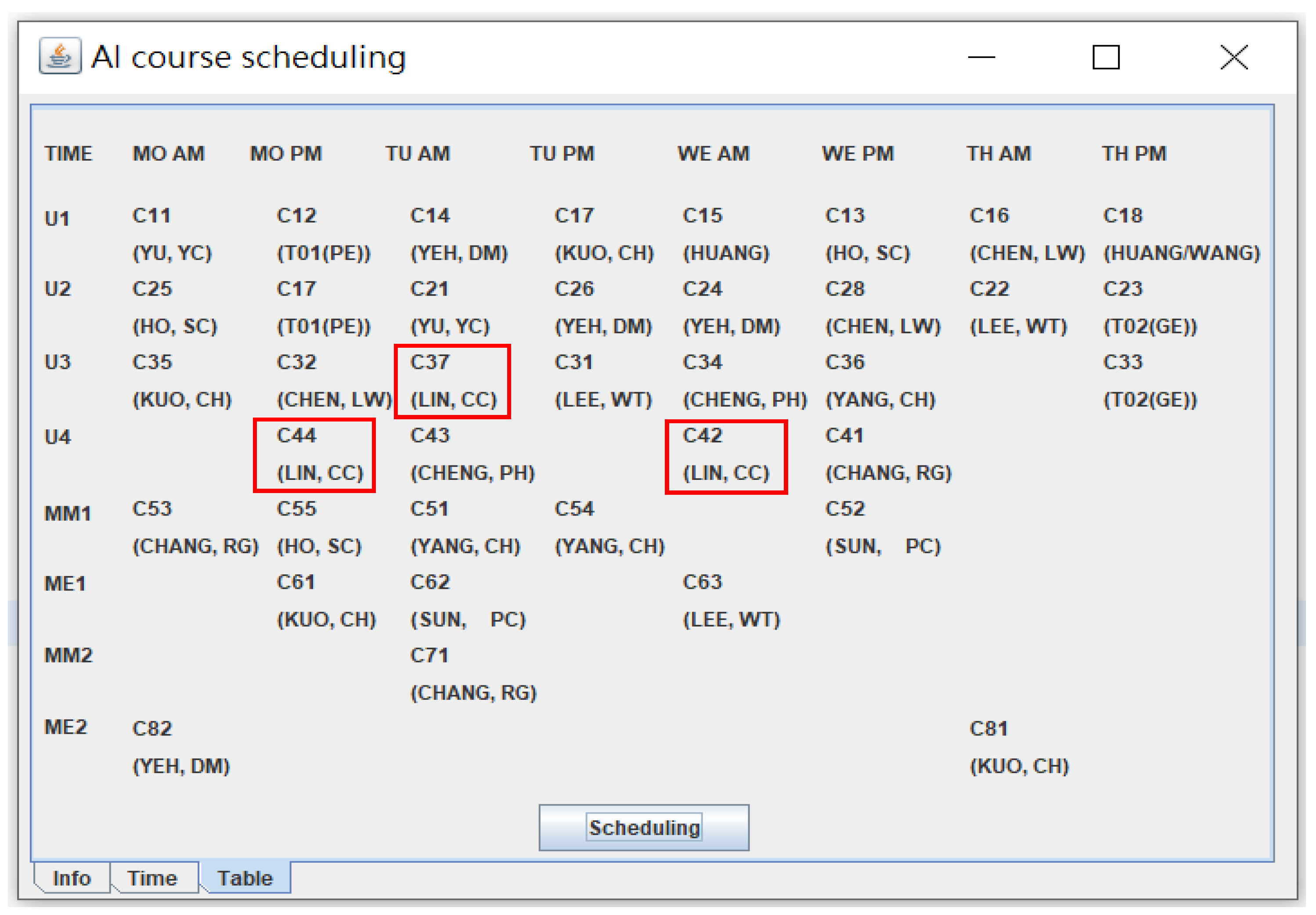This screenshot has width=1316, height=915.
Task: Select course C18 cell
Action: [1123, 215]
